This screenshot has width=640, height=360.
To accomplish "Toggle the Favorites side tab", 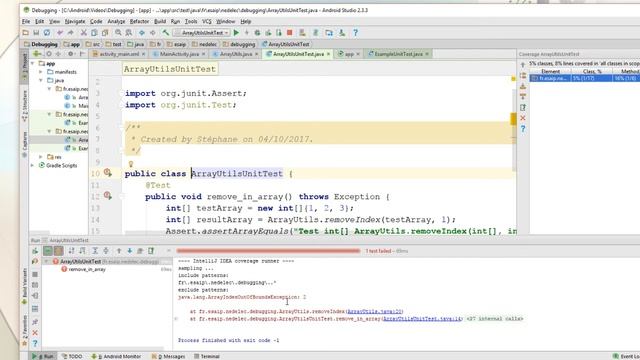I will 24,330.
